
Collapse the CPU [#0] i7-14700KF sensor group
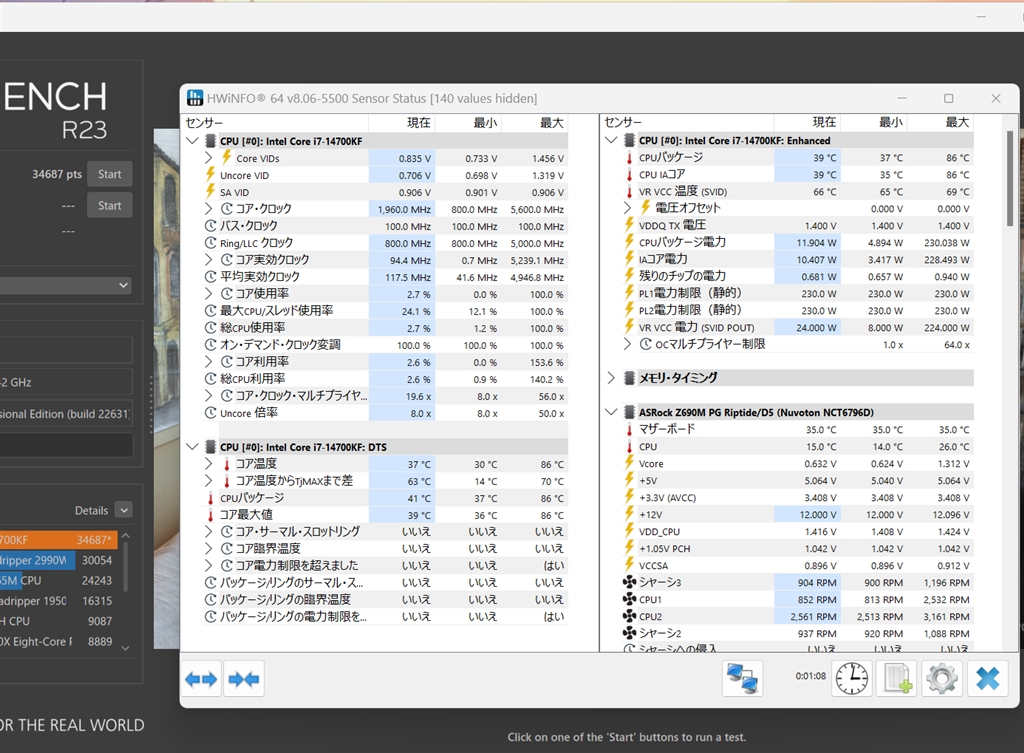pos(193,141)
